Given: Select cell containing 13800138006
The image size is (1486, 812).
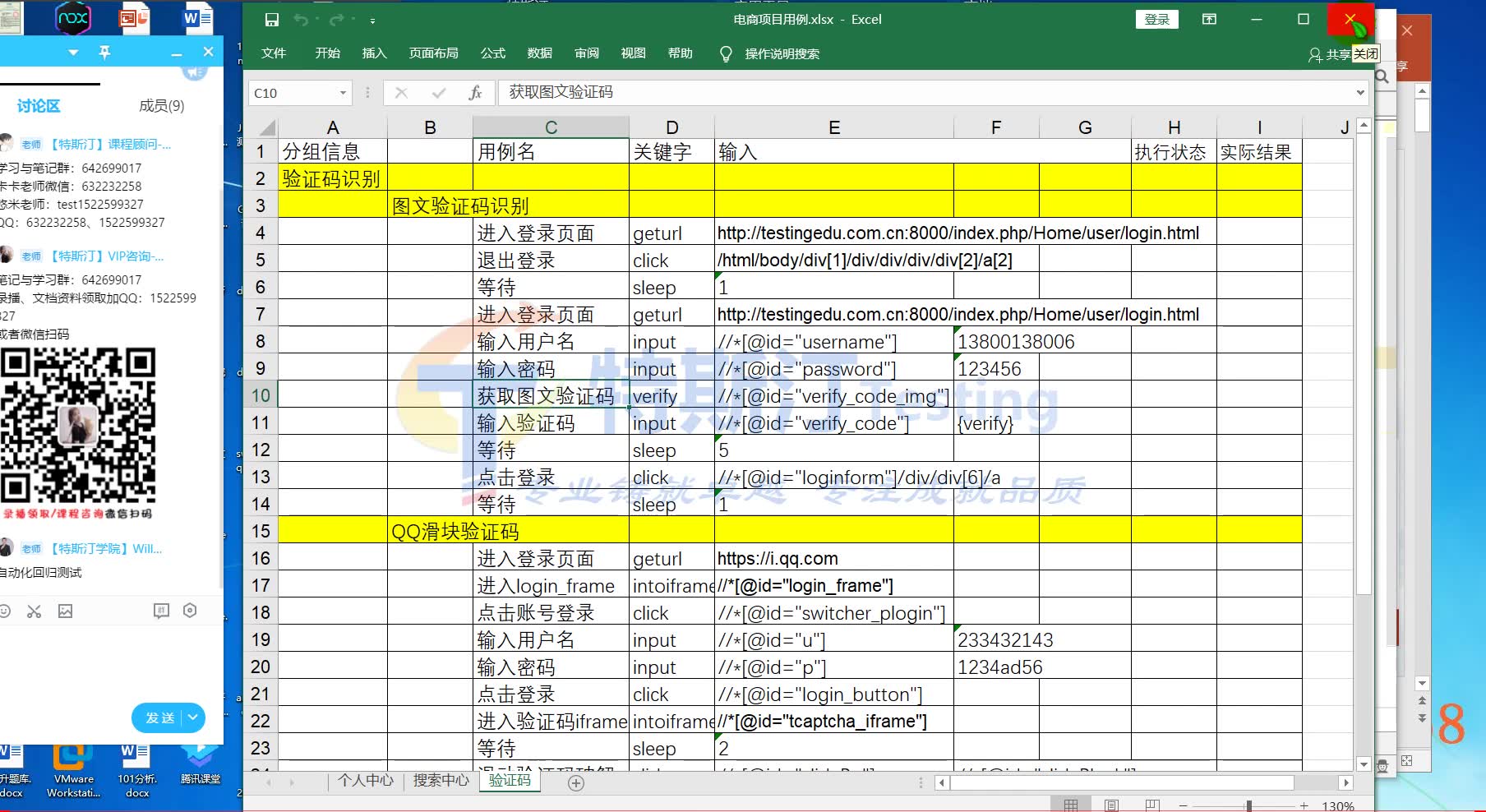Looking at the screenshot, I should 996,341.
